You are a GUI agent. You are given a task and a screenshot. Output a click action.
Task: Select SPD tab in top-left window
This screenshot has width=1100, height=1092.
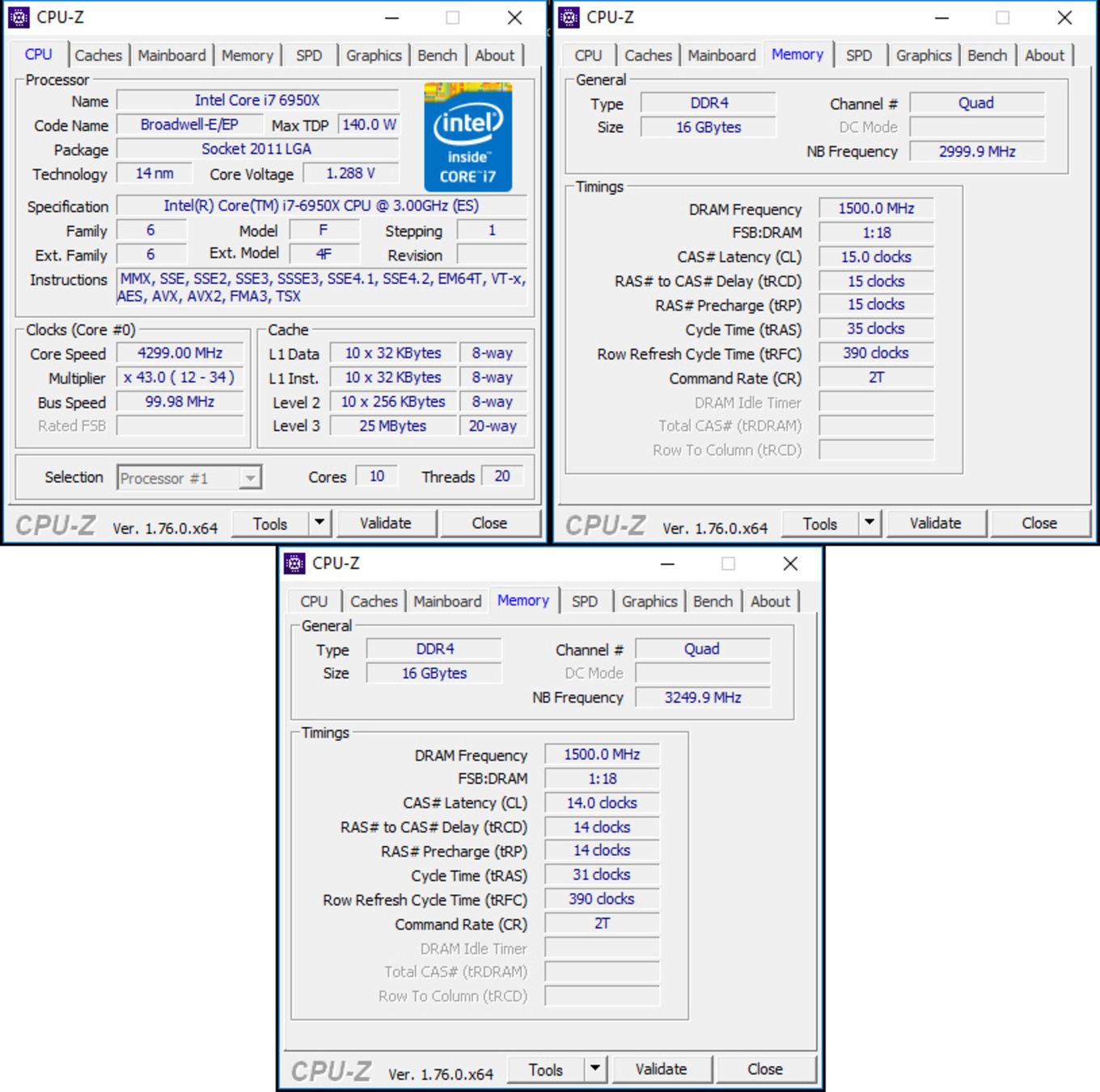(309, 55)
